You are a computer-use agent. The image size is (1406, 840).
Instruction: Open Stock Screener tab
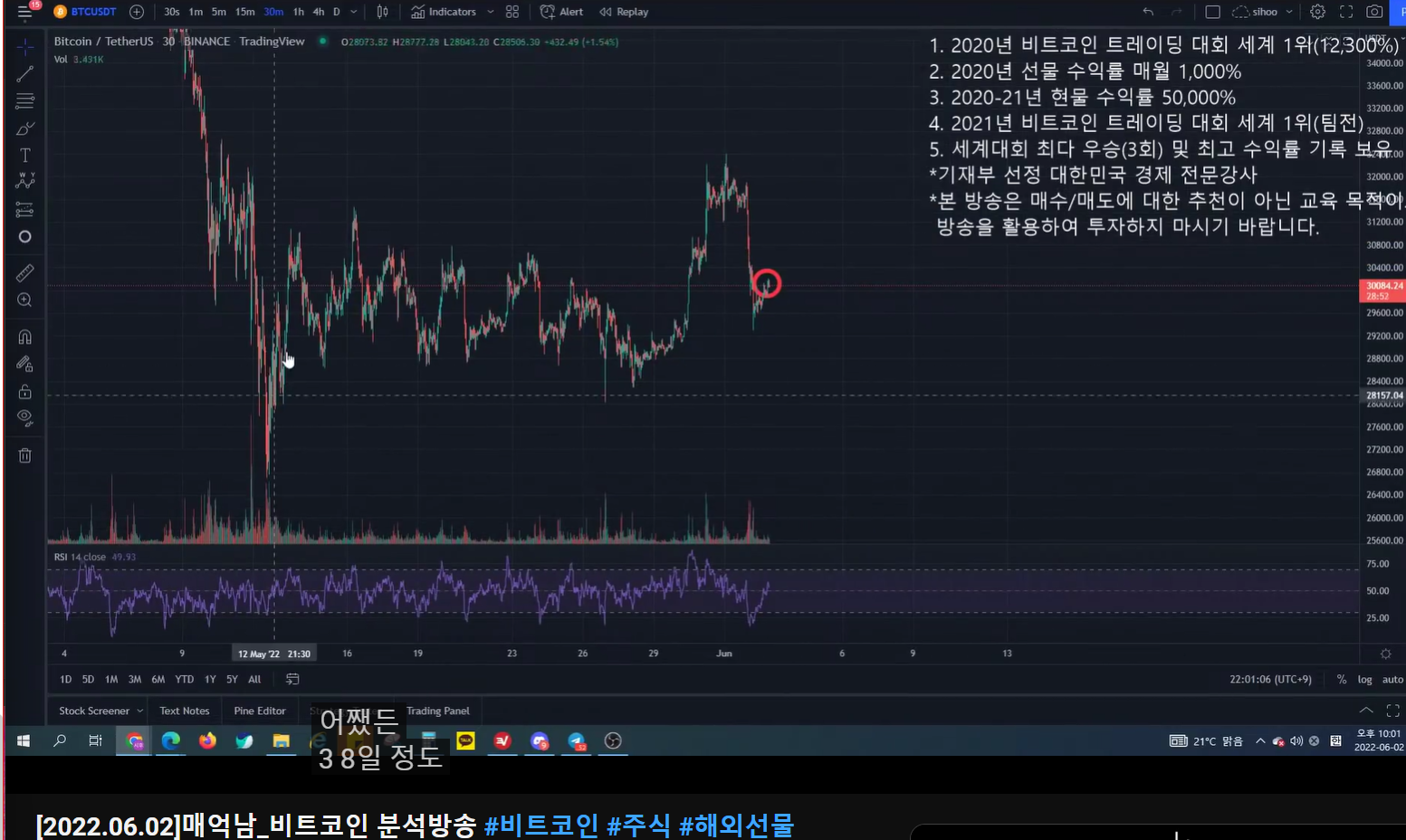(94, 711)
